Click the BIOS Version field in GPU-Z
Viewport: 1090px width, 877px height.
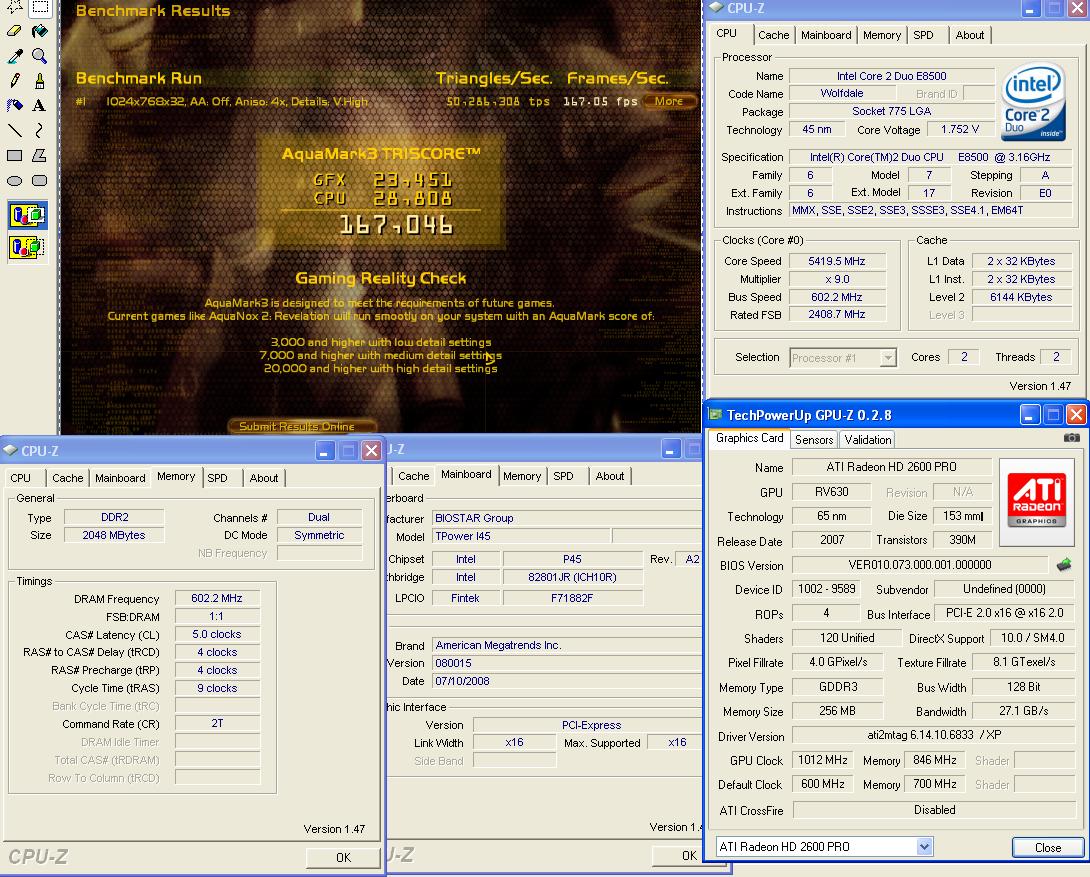[920, 565]
